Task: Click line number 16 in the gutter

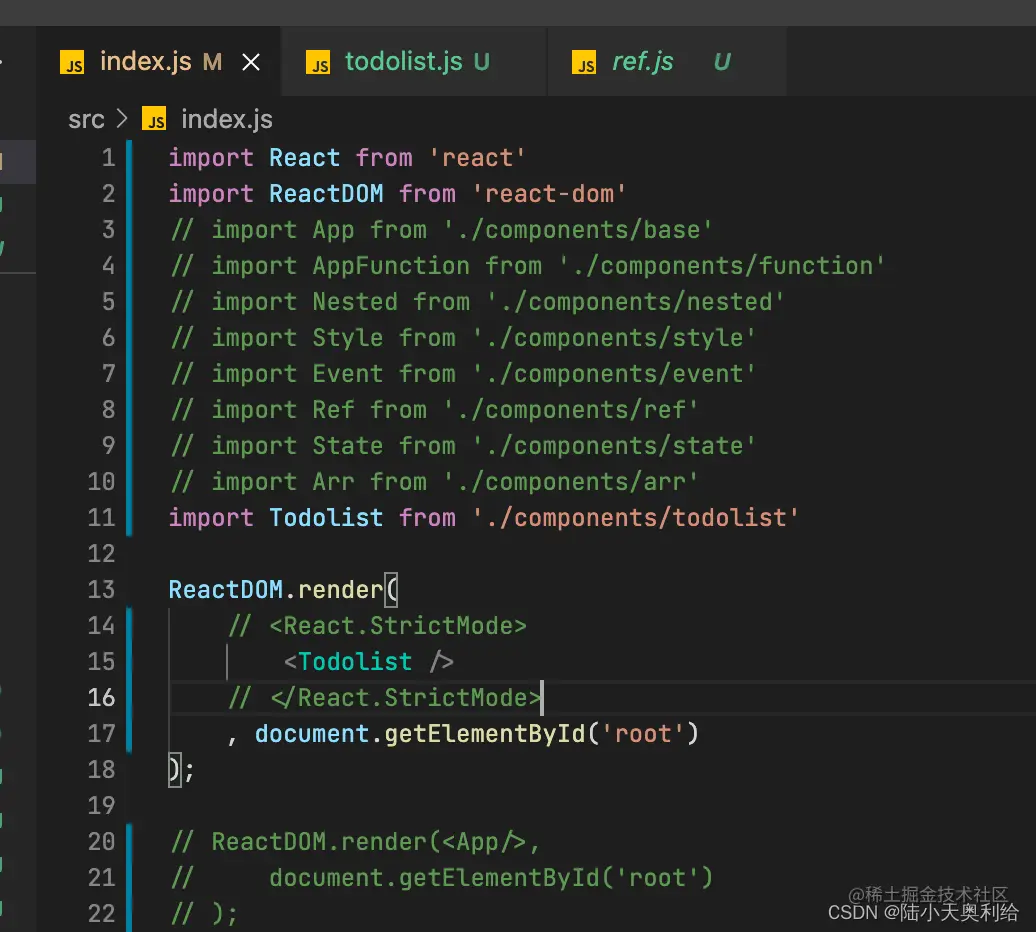Action: click(101, 698)
